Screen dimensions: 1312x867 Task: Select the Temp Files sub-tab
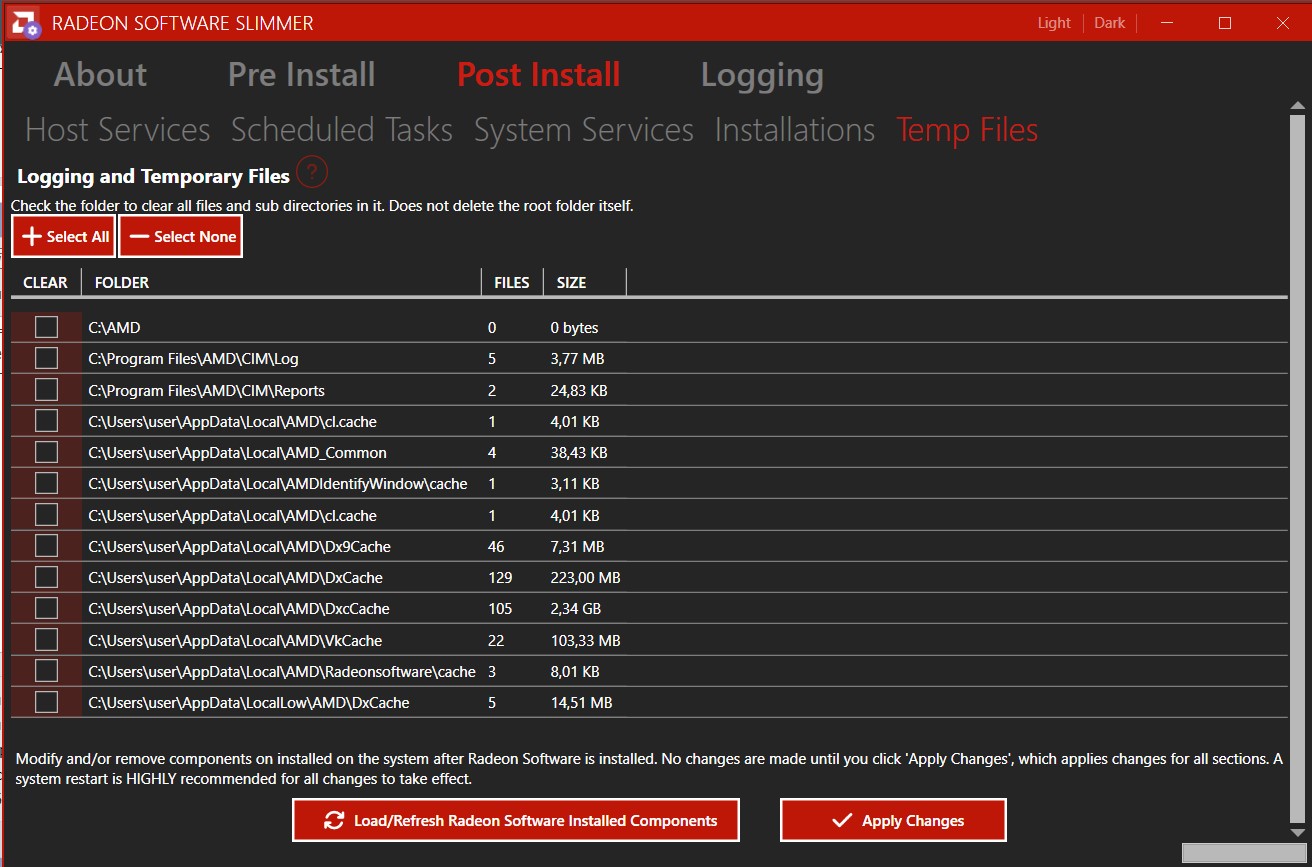click(x=967, y=130)
